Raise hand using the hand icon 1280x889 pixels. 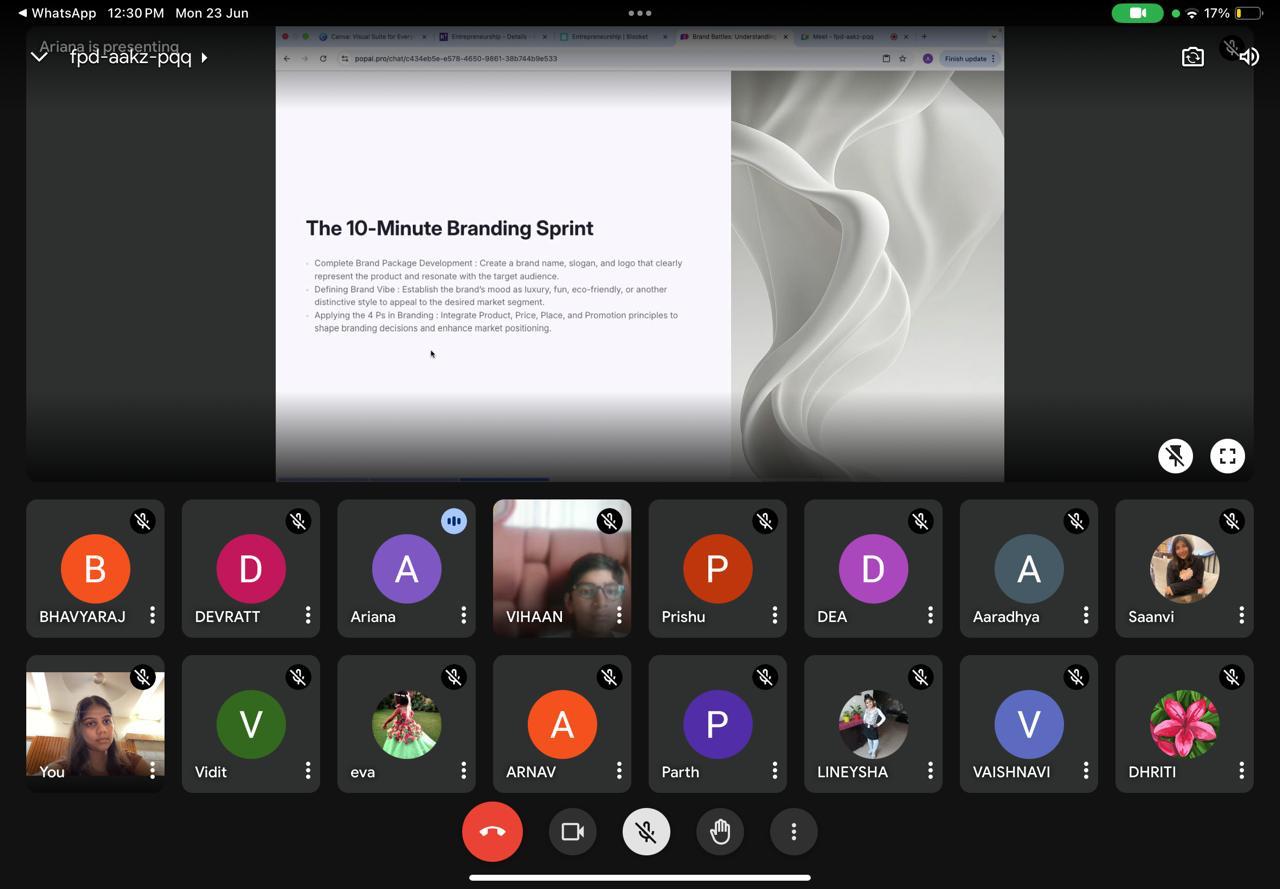(720, 831)
